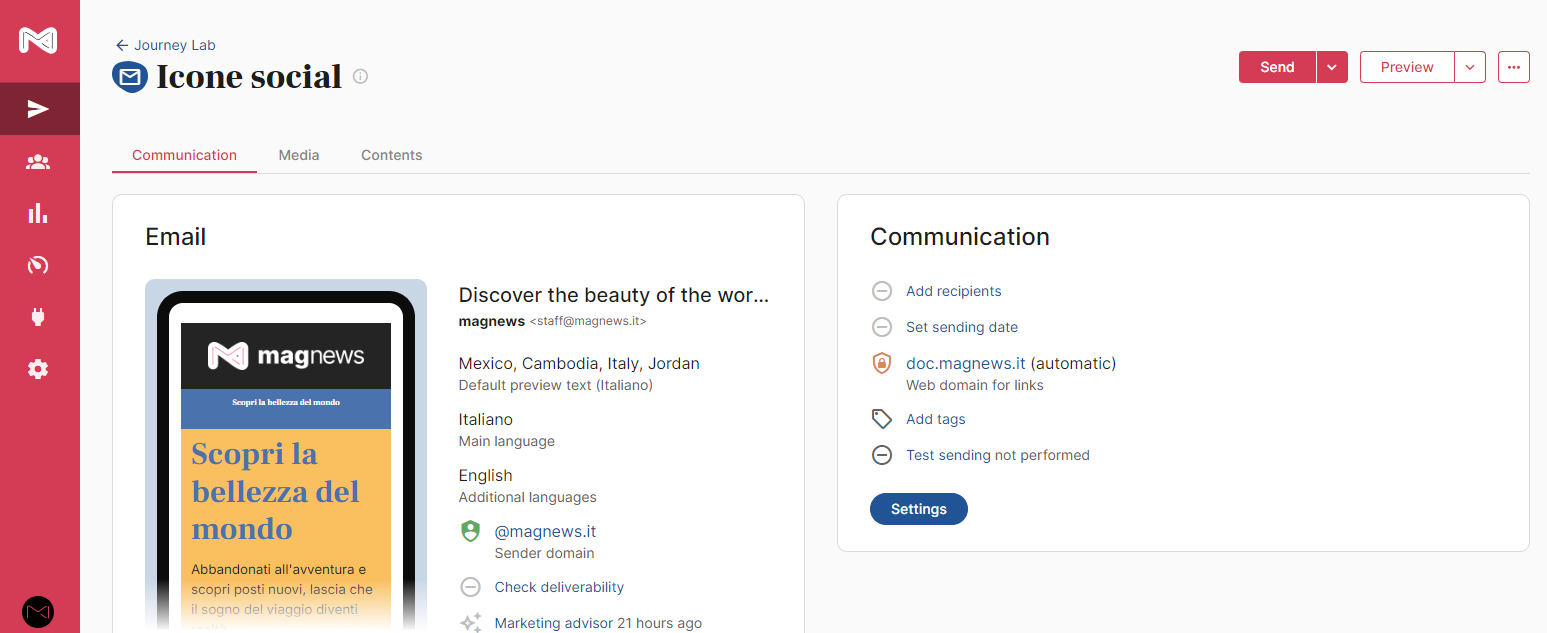Click the Email card heading
The width and height of the screenshot is (1547, 633).
click(x=176, y=237)
